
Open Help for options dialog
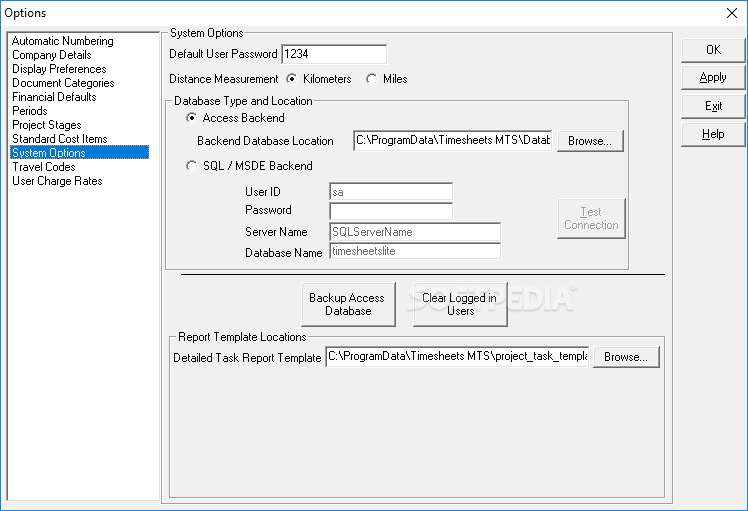click(713, 134)
